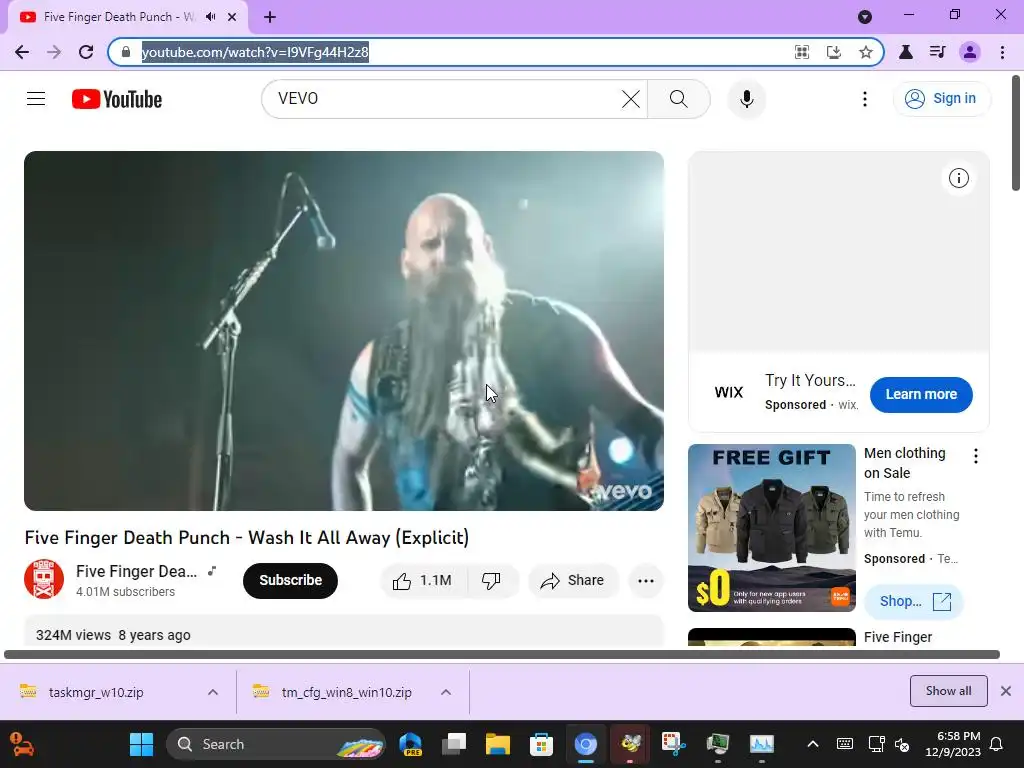Open File Explorer from taskbar
This screenshot has height=768, width=1024.
pyautogui.click(x=498, y=744)
